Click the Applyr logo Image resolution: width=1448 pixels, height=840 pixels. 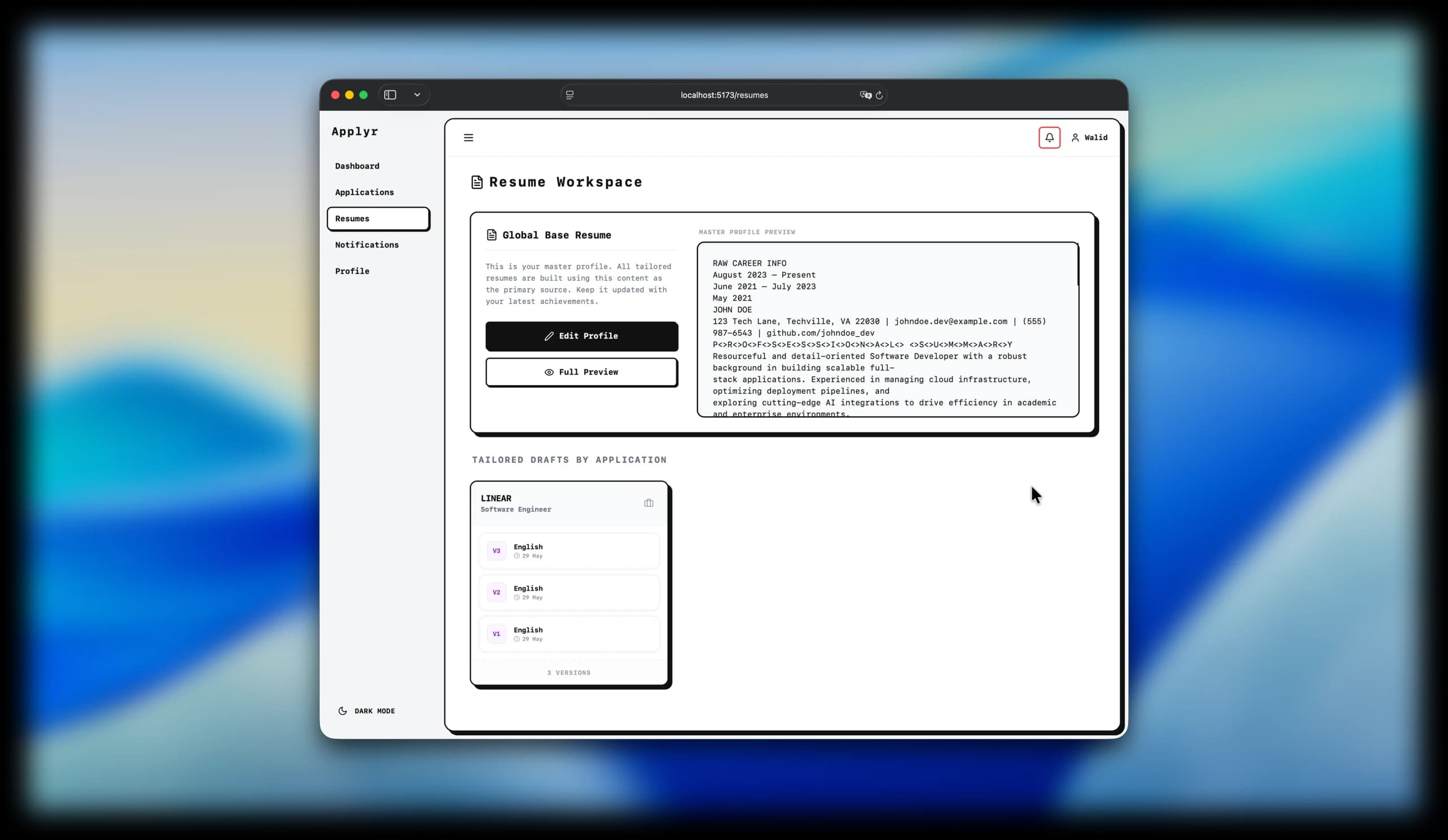pyautogui.click(x=355, y=132)
